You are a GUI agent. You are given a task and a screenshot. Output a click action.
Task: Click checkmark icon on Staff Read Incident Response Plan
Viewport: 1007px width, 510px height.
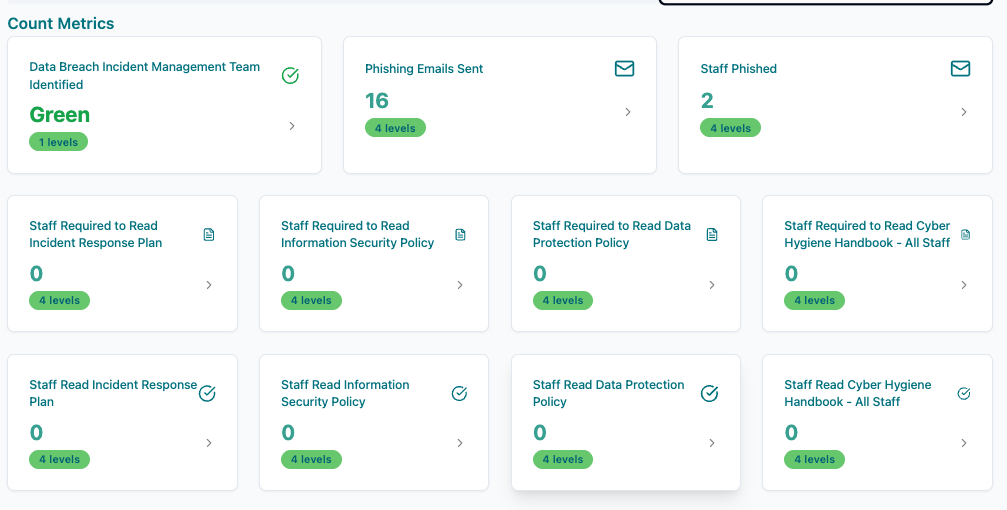click(x=208, y=394)
